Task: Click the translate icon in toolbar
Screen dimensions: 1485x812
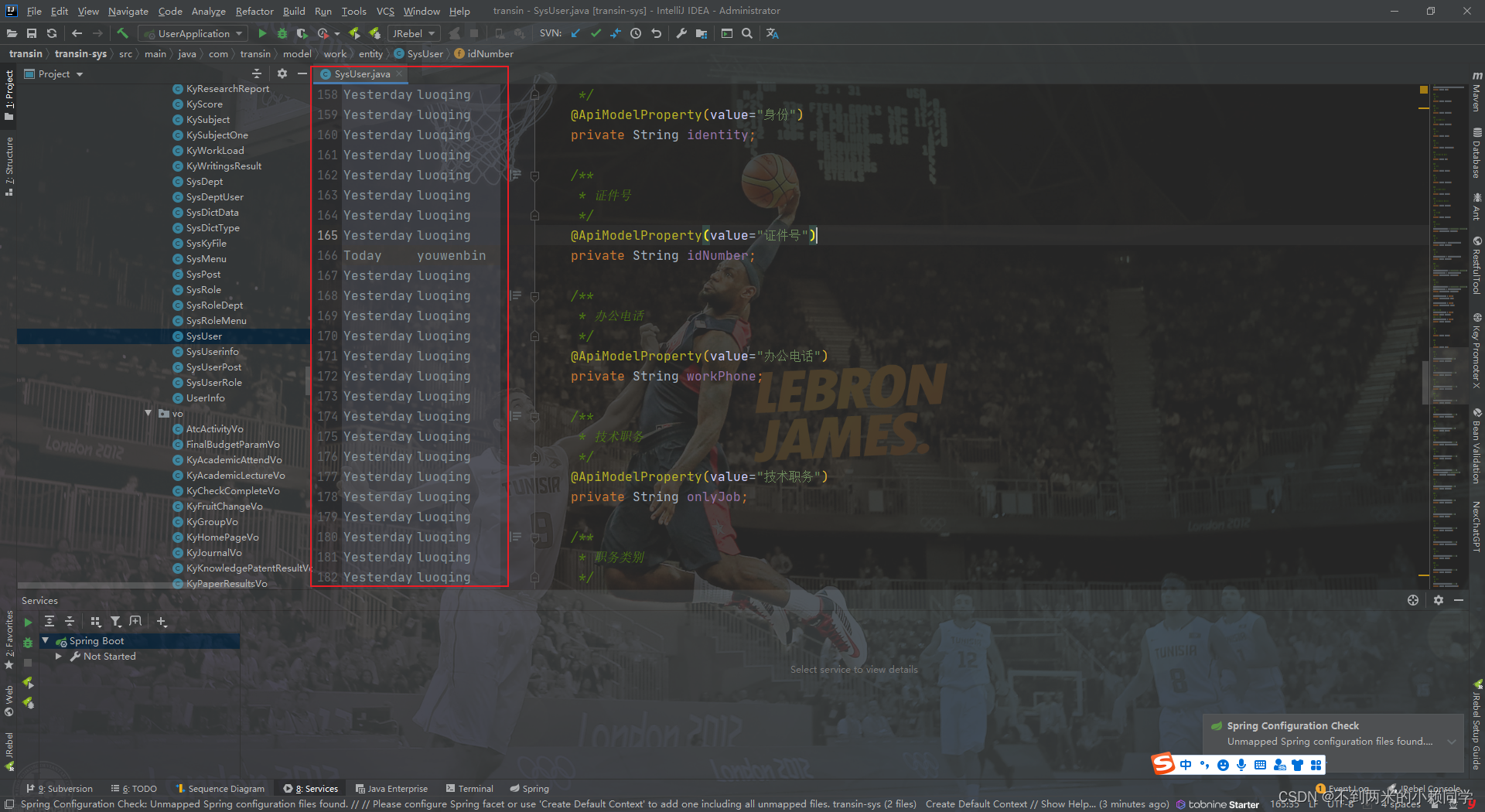Action: coord(772,33)
